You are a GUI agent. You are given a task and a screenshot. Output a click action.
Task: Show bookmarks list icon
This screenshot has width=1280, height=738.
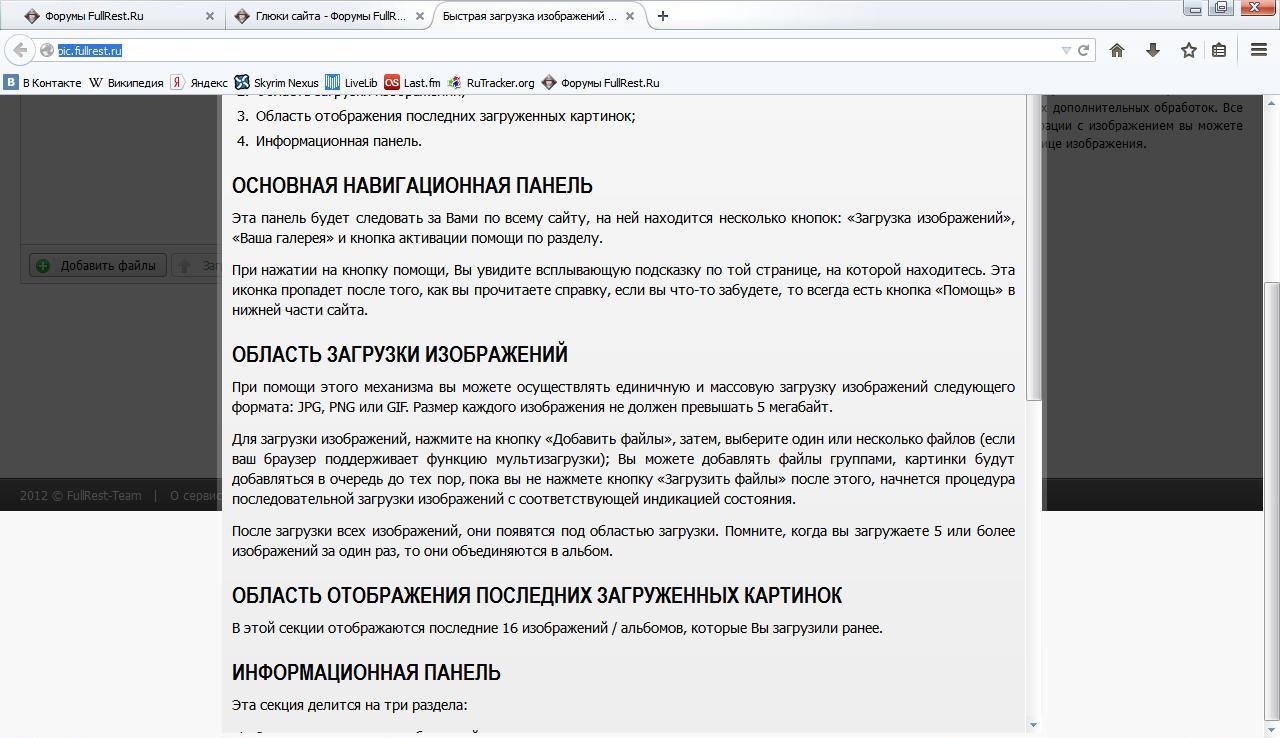point(1219,50)
